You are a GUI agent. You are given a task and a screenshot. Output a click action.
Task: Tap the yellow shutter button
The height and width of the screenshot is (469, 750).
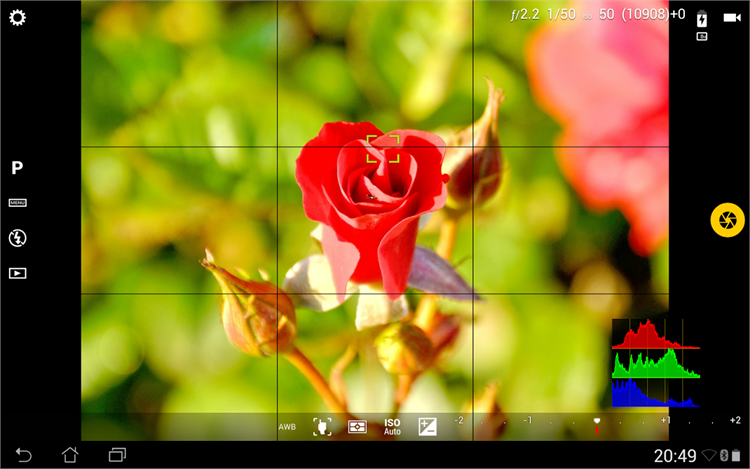pyautogui.click(x=727, y=220)
